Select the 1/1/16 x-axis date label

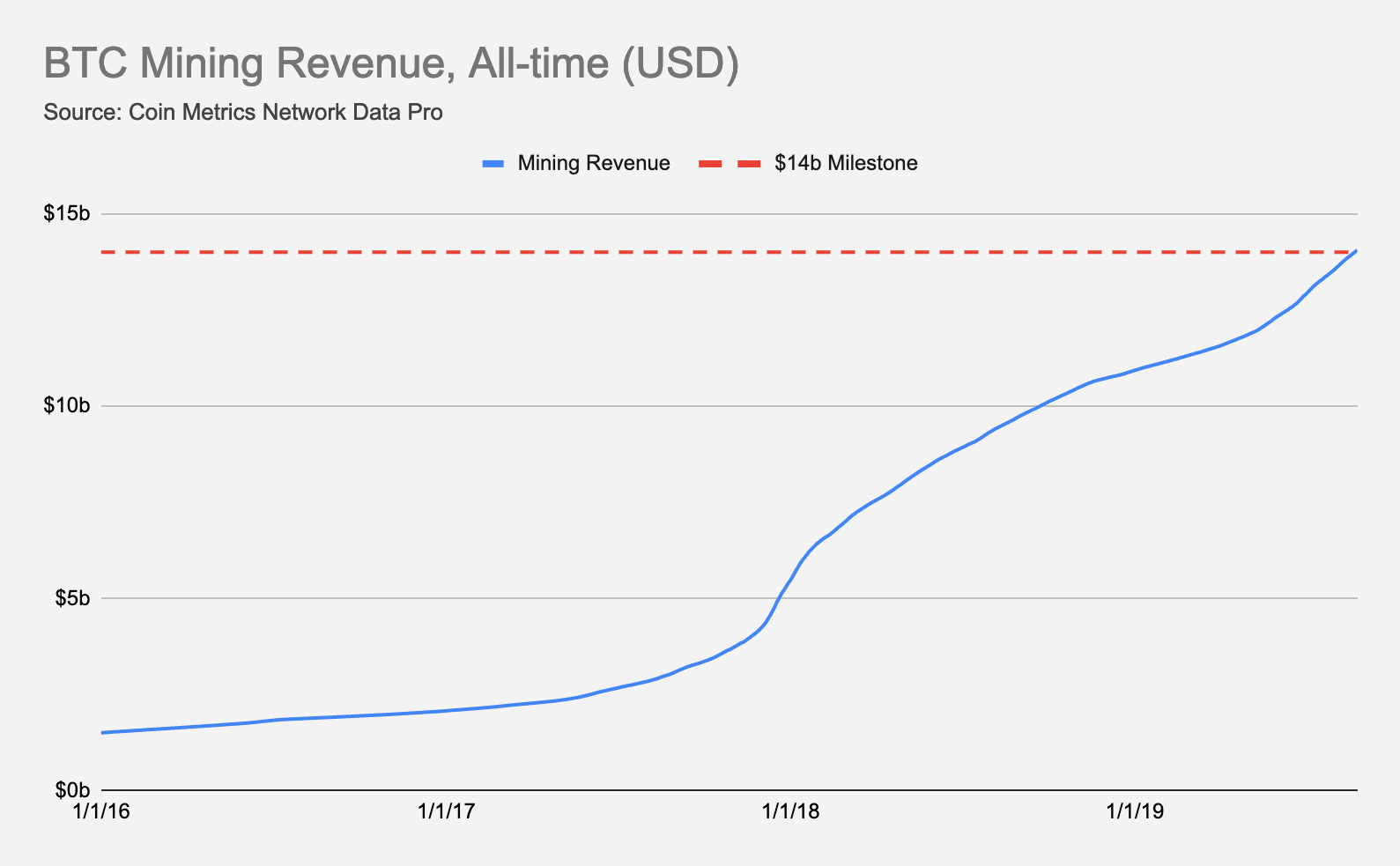pyautogui.click(x=102, y=811)
